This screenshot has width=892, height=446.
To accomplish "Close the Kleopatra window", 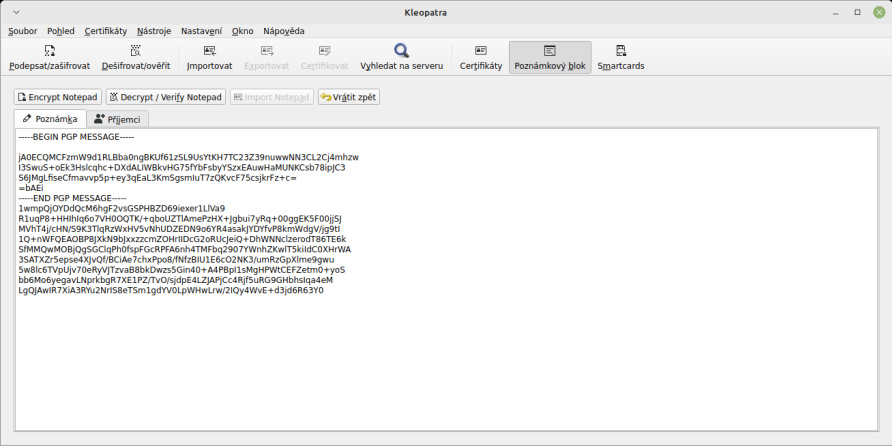I will [878, 13].
